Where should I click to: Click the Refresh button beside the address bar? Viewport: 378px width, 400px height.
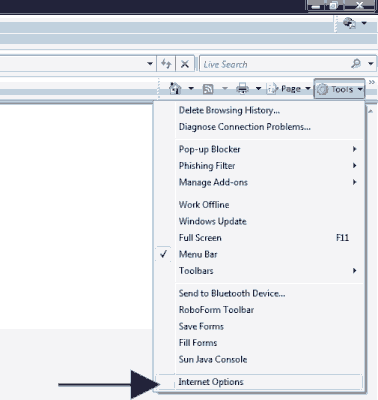tap(166, 64)
